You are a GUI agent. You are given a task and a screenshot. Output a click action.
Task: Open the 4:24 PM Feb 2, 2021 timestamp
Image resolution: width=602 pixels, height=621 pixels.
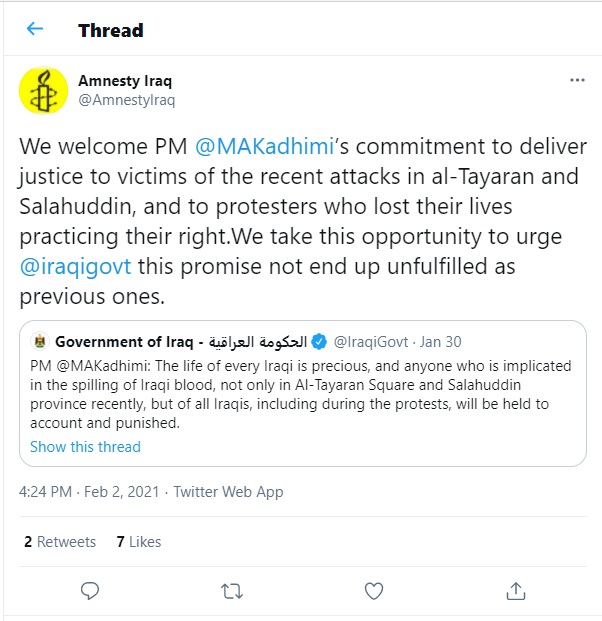[91, 492]
